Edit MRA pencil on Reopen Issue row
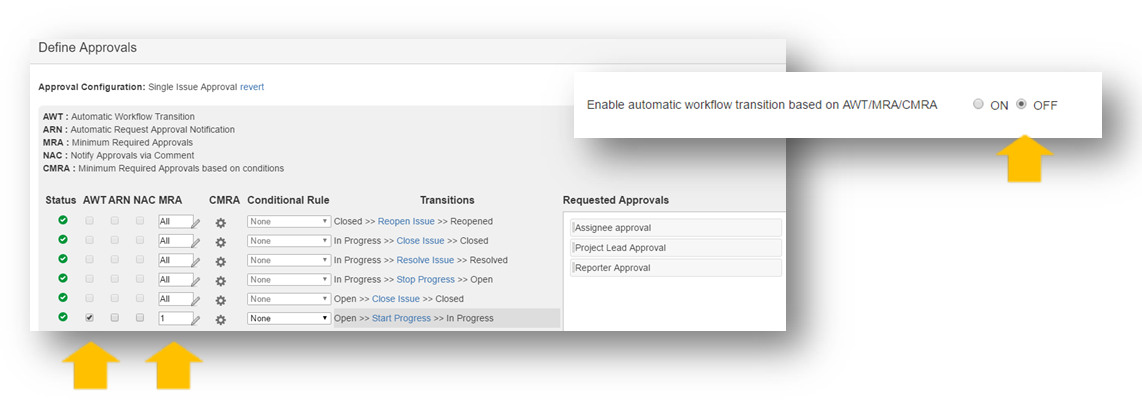 click(x=196, y=223)
